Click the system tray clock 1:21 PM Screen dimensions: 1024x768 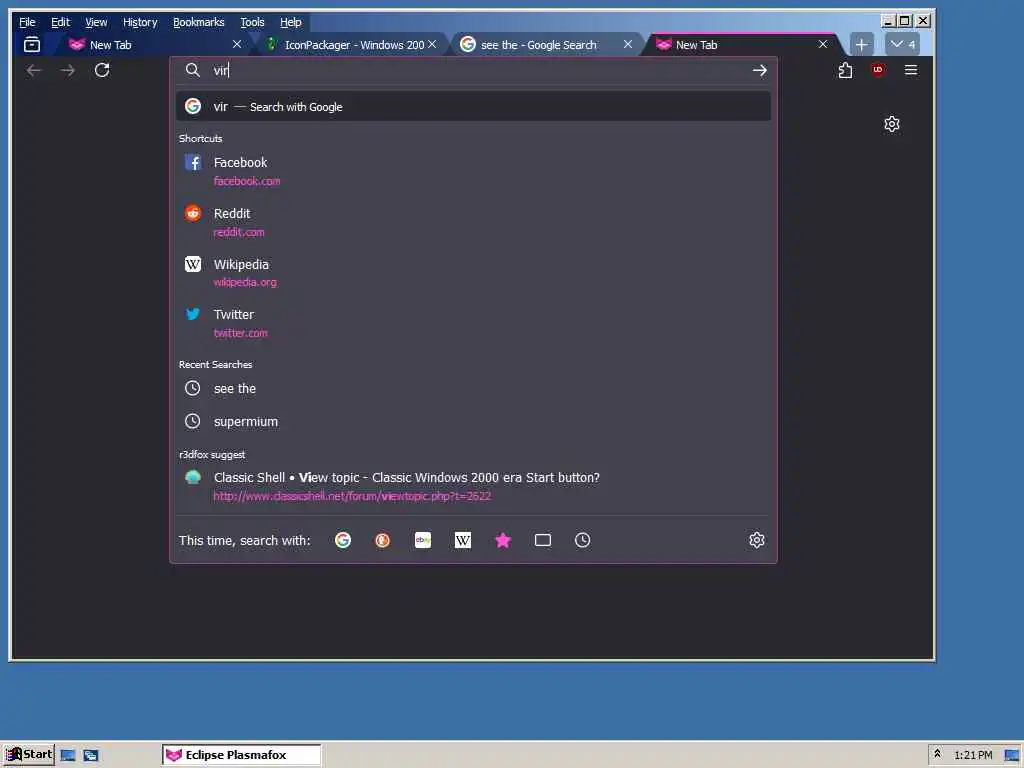[x=973, y=756]
